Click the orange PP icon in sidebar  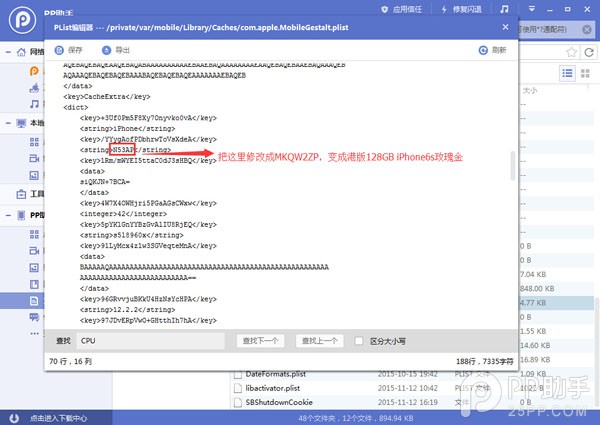point(34,71)
